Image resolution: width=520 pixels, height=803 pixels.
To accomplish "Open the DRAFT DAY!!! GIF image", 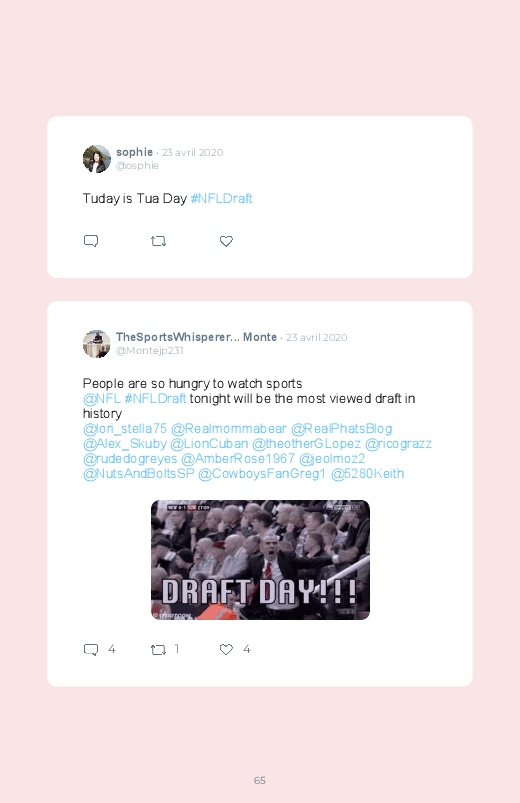I will [x=260, y=560].
